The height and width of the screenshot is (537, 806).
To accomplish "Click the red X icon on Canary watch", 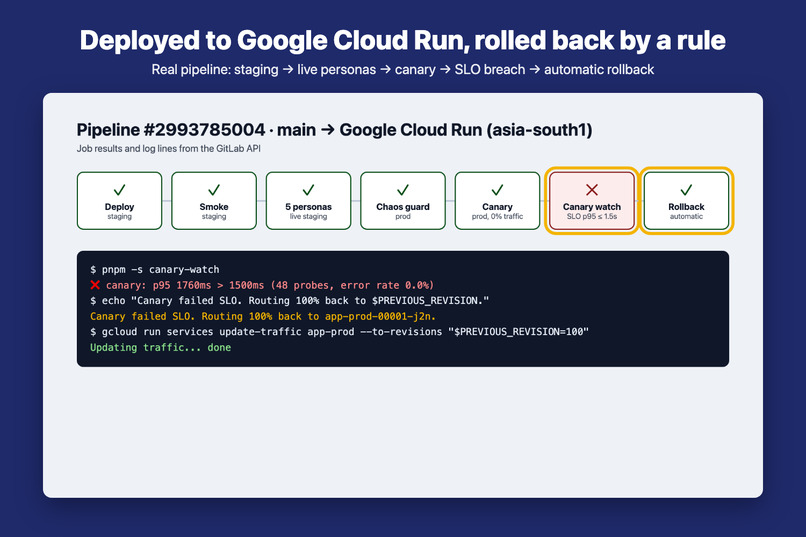I will click(x=592, y=190).
